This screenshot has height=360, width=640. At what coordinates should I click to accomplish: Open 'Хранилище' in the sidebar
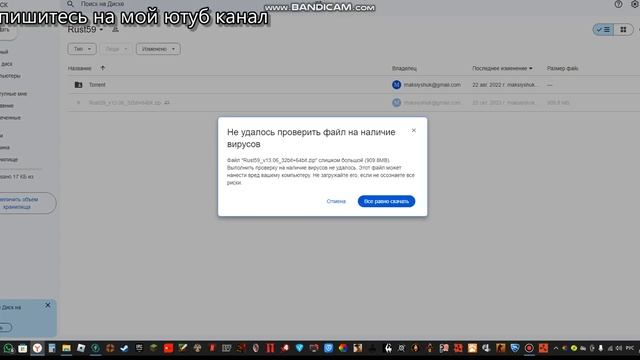[9, 160]
